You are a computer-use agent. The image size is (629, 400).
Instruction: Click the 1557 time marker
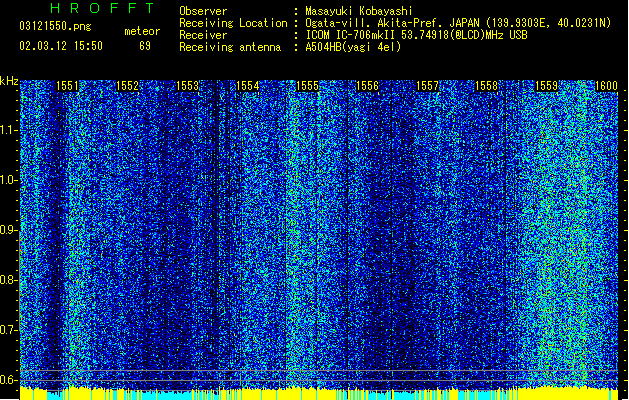pos(428,86)
